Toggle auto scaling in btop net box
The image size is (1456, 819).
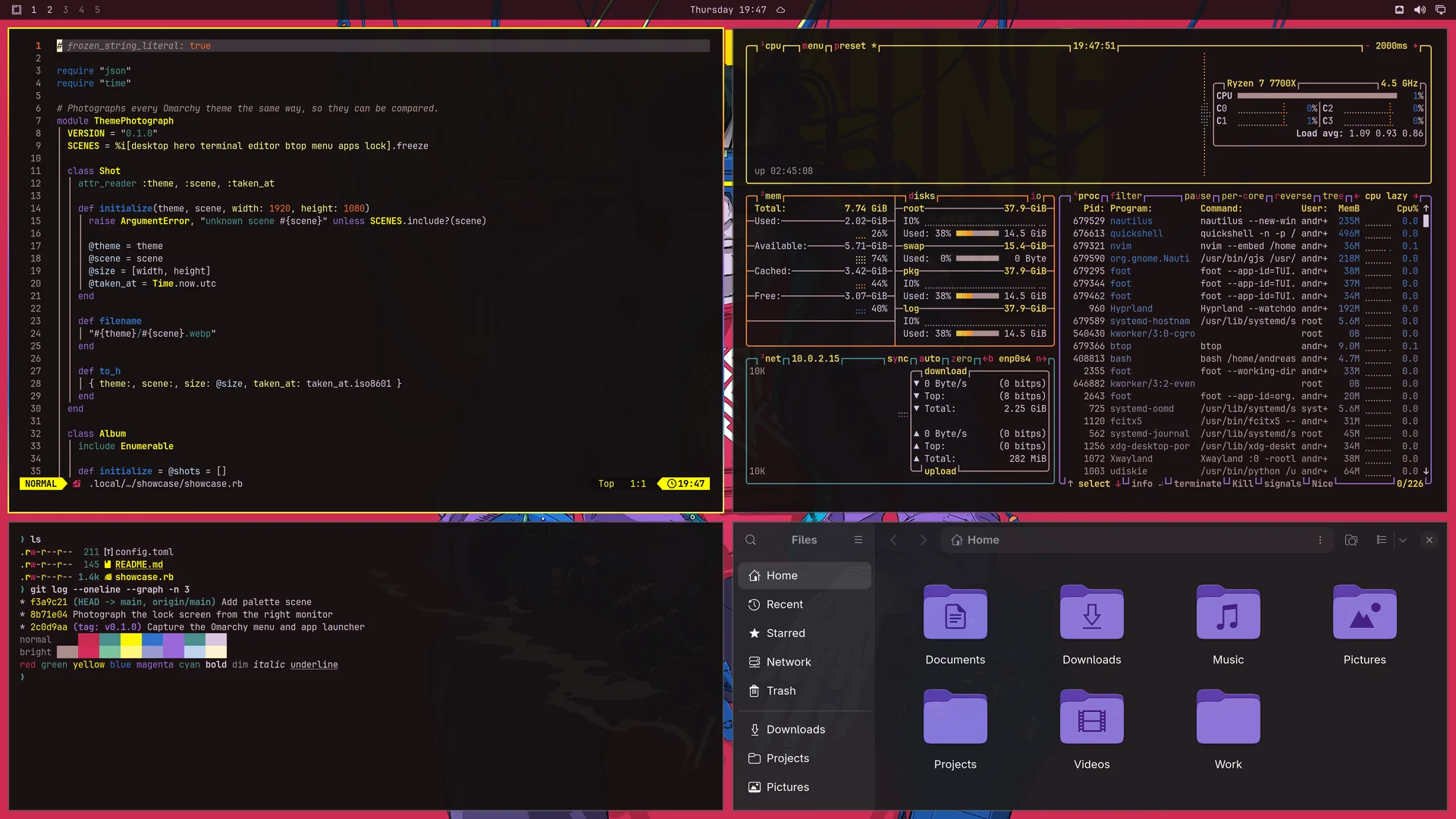click(930, 359)
